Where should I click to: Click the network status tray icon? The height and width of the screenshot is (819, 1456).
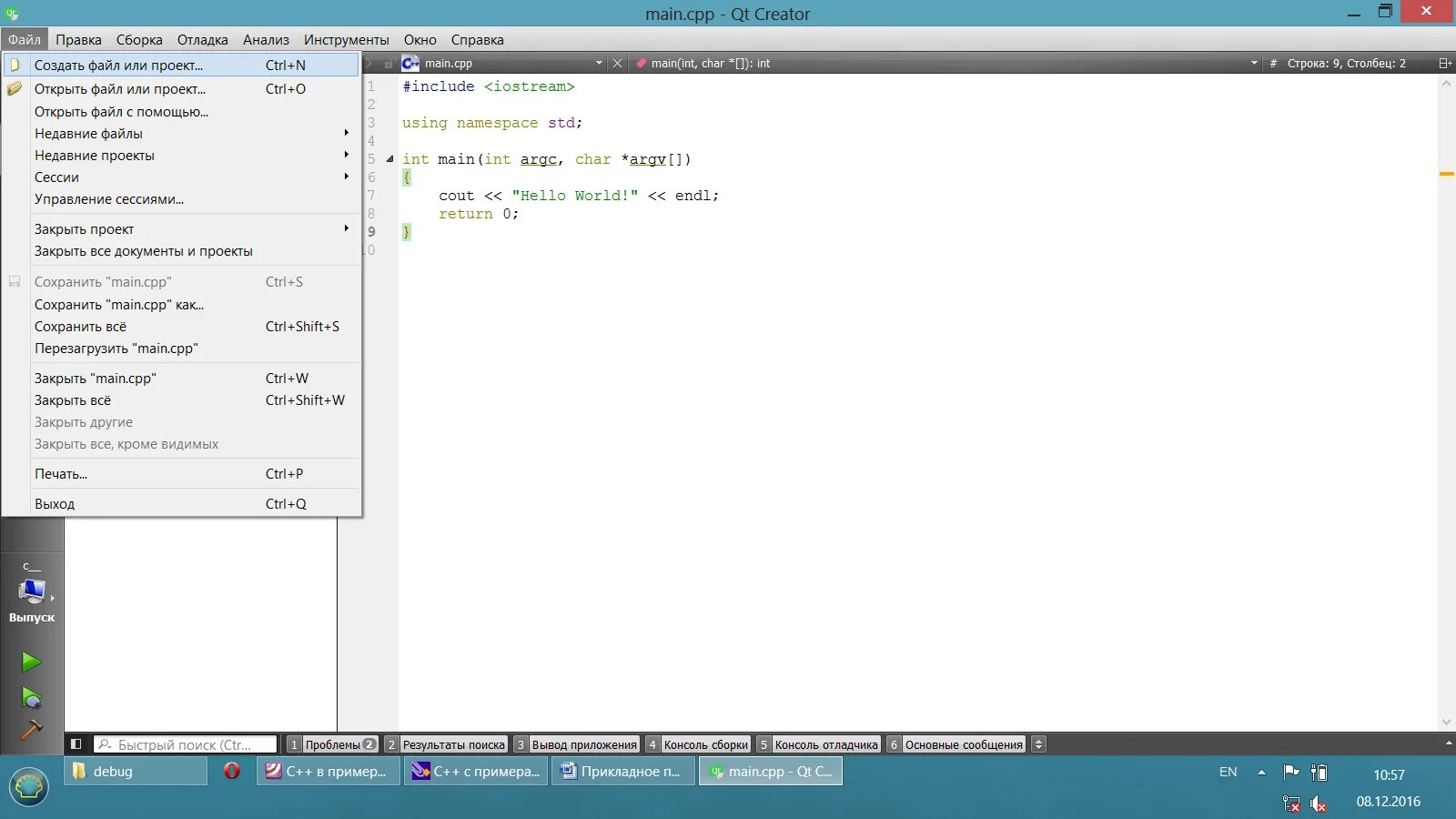tap(1290, 804)
